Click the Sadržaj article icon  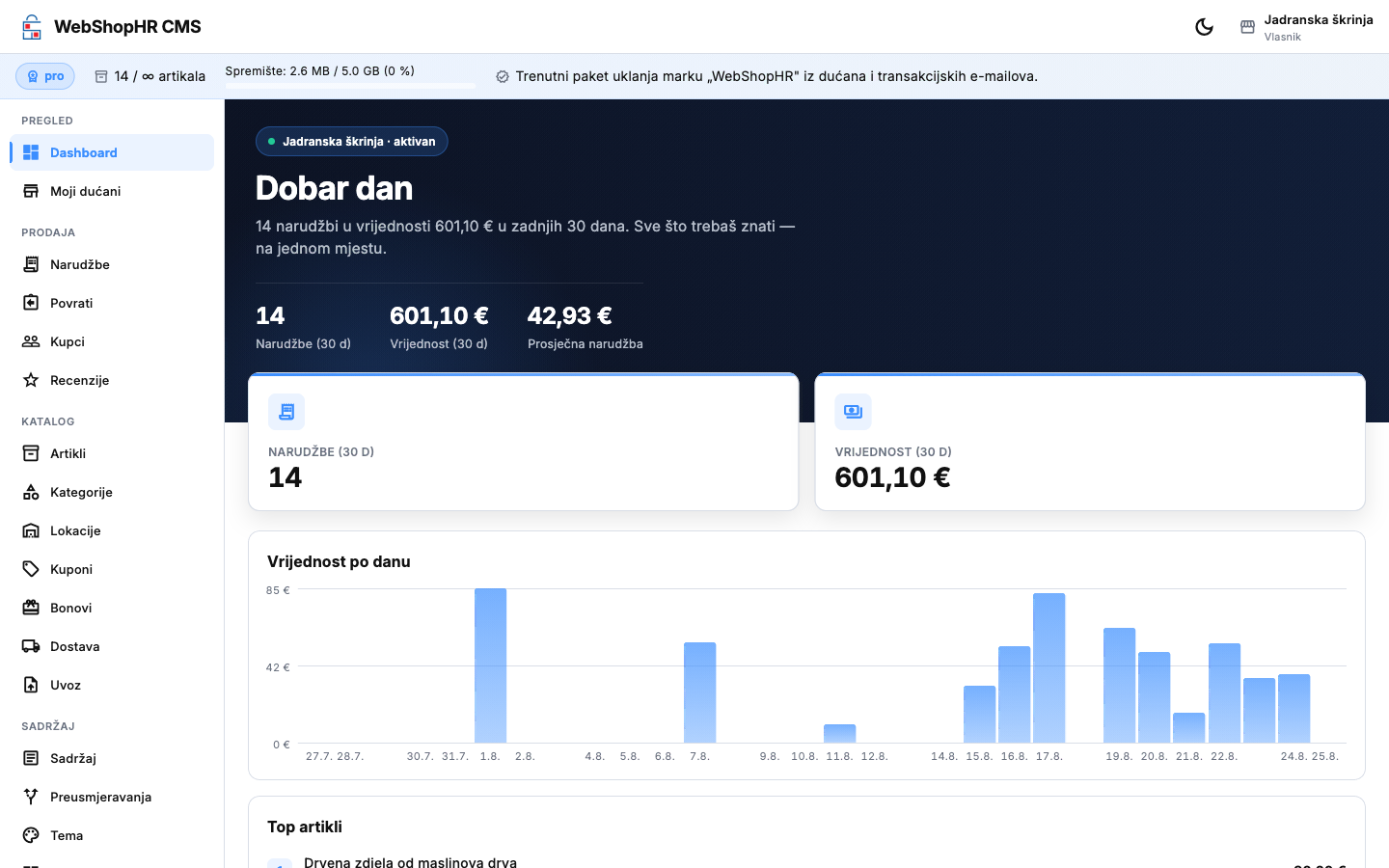pos(31,758)
